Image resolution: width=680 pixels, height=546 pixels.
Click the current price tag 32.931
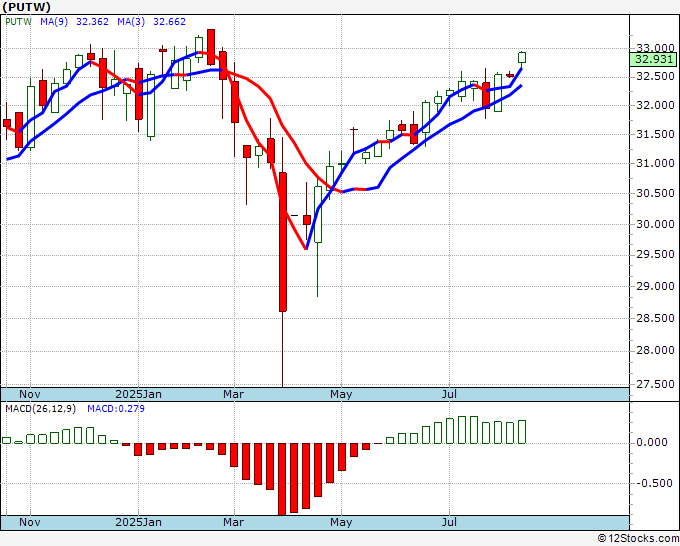click(x=653, y=59)
